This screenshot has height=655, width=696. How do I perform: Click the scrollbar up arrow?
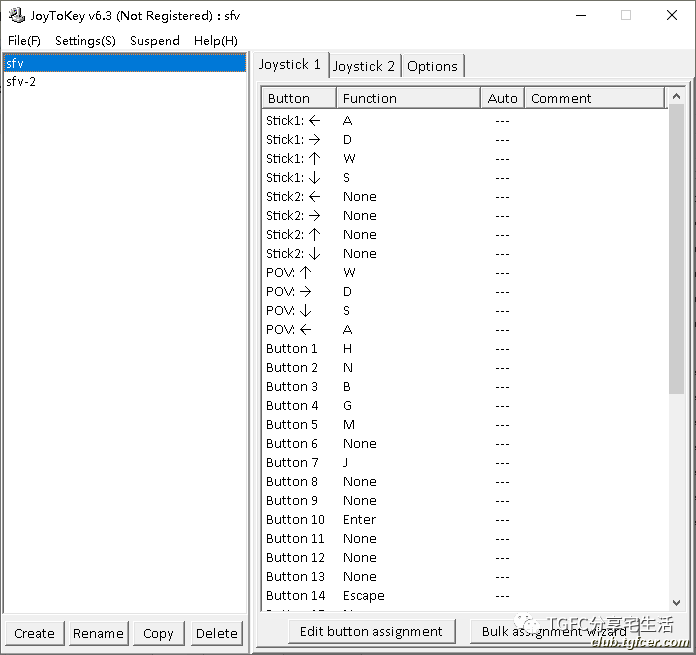pos(676,96)
